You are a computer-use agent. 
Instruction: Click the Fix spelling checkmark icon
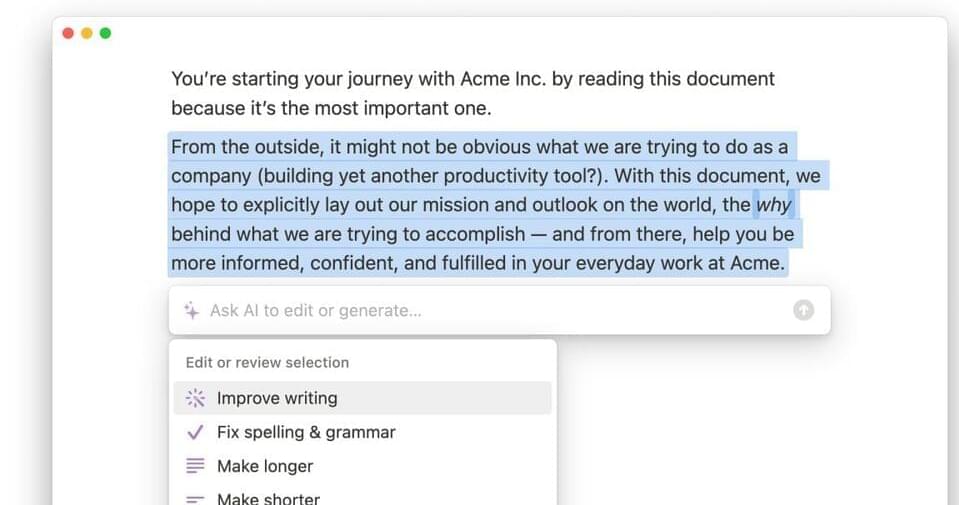[x=196, y=433]
